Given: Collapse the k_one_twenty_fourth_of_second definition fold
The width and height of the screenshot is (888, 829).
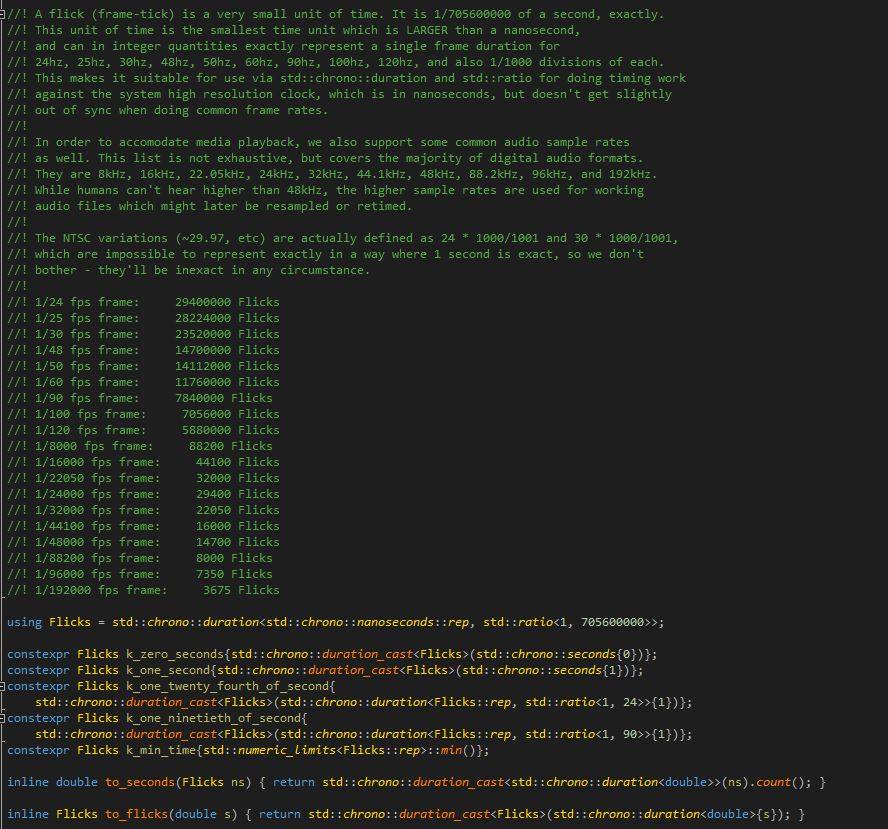Looking at the screenshot, I should coord(2,686).
